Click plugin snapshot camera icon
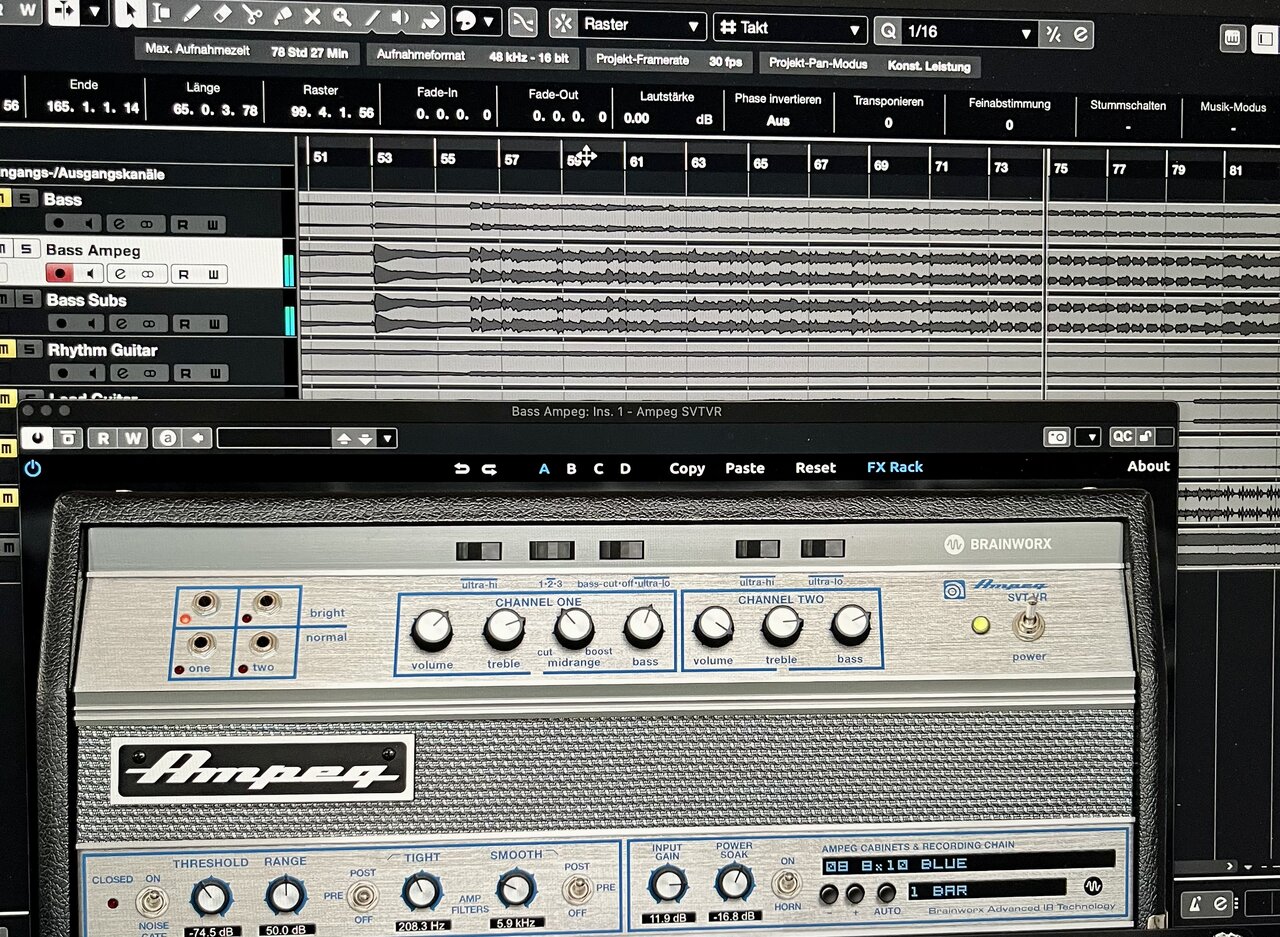 [1056, 437]
